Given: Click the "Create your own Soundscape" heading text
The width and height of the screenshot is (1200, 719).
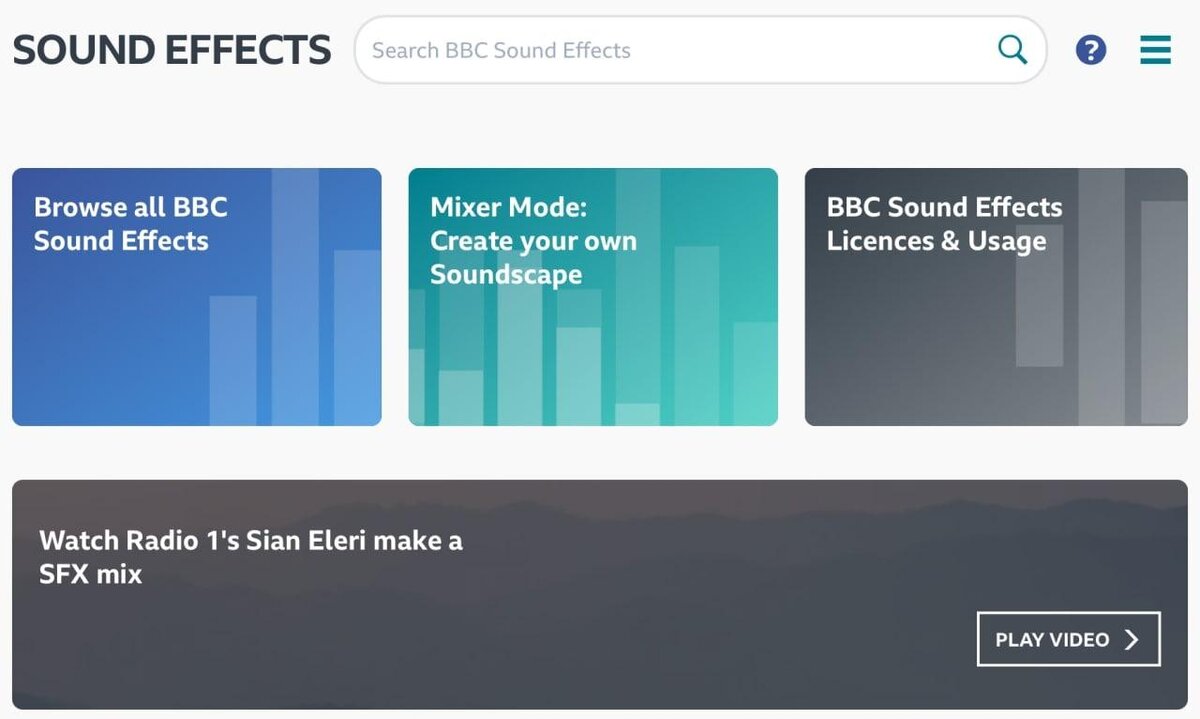Looking at the screenshot, I should tap(533, 257).
